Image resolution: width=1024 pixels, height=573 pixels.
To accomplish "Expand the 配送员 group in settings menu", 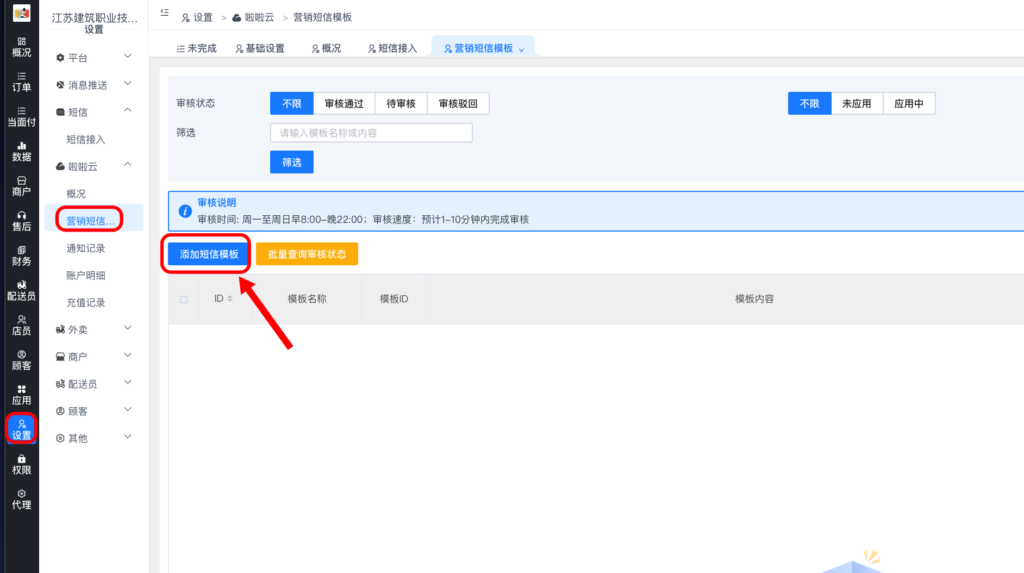I will (94, 384).
